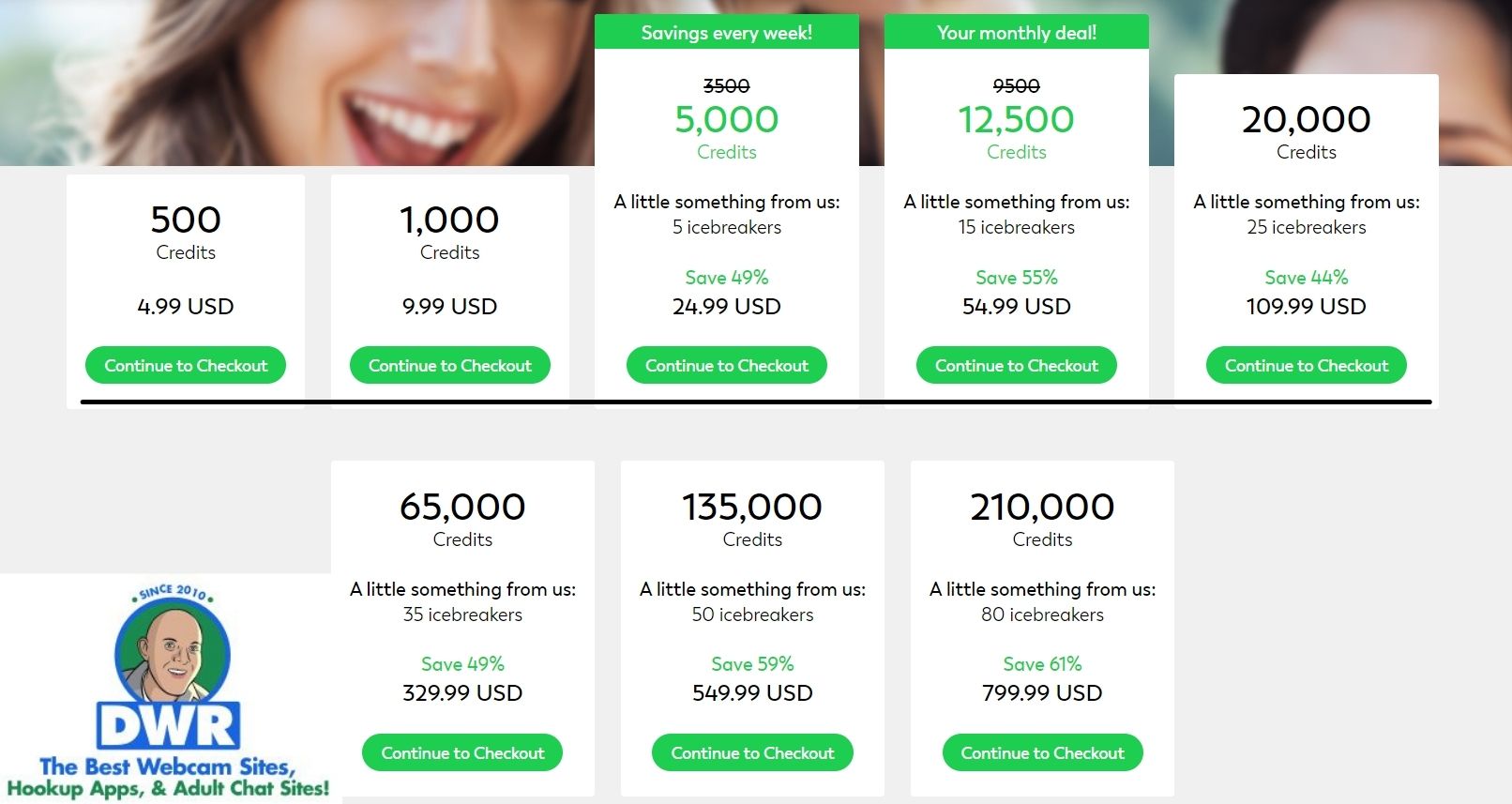This screenshot has height=804, width=1512.
Task: Click the 9.99 USD price
Action: click(449, 307)
